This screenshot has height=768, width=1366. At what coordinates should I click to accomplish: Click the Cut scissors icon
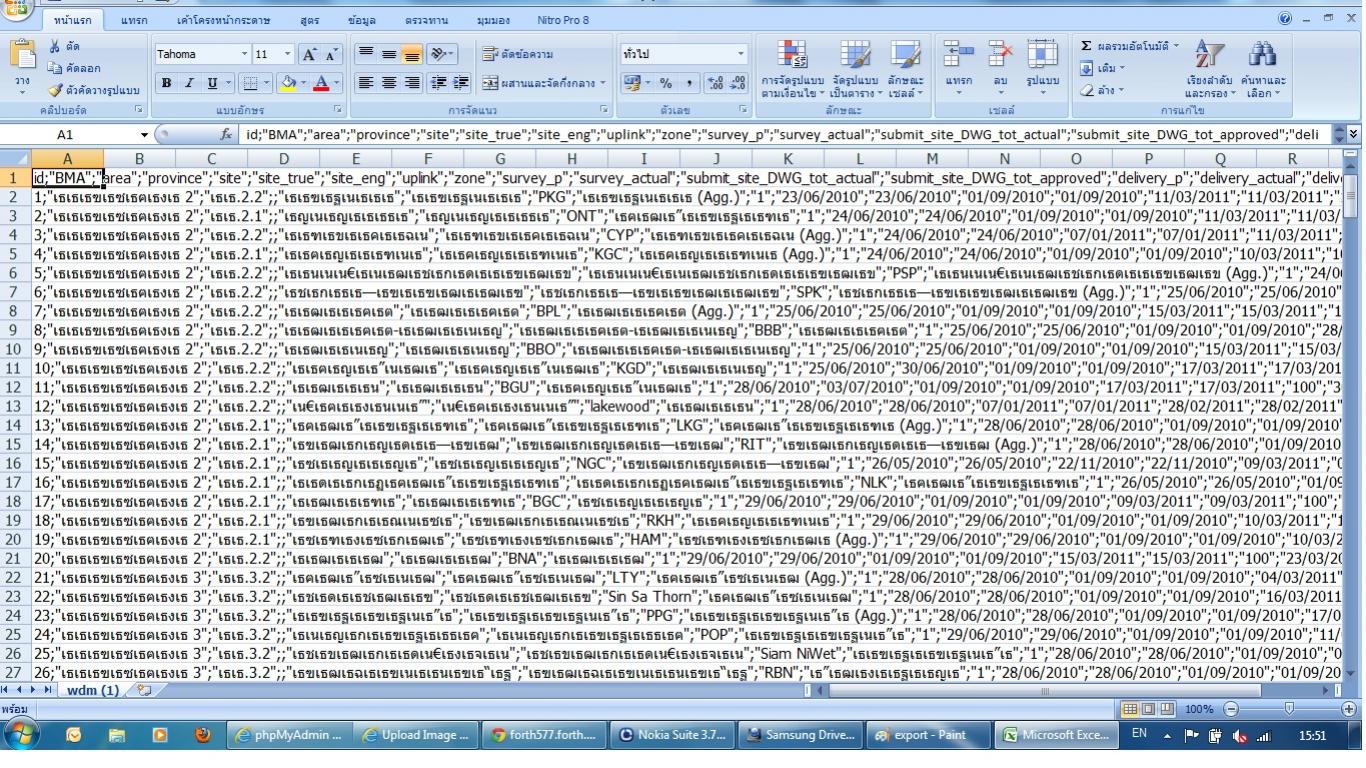[x=54, y=47]
